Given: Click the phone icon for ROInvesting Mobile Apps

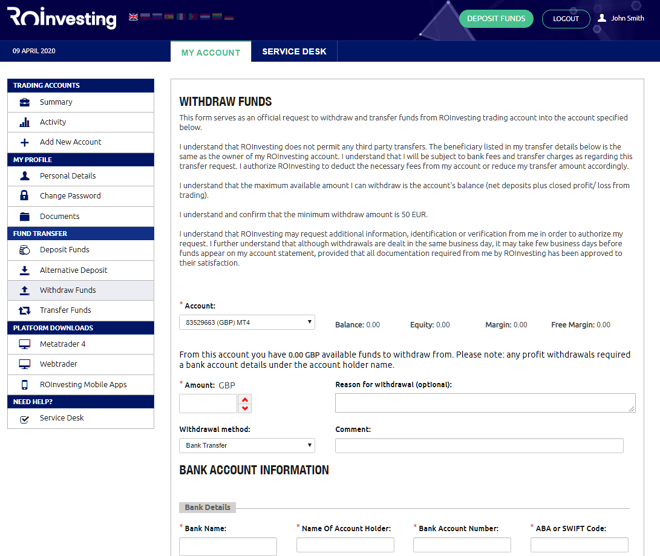Looking at the screenshot, I should (x=25, y=385).
